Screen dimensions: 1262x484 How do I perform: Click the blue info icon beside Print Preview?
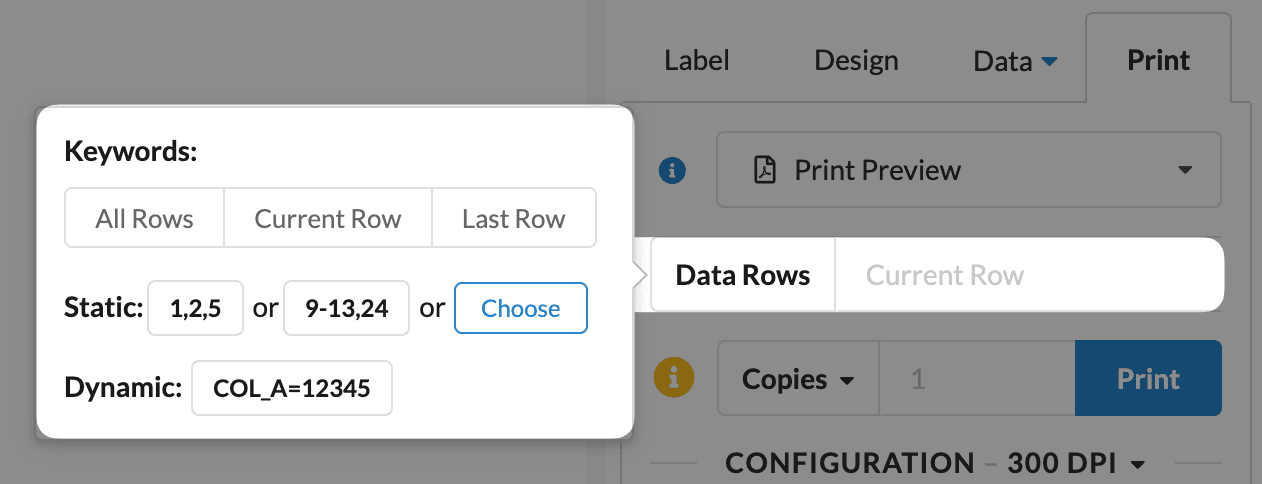point(673,171)
